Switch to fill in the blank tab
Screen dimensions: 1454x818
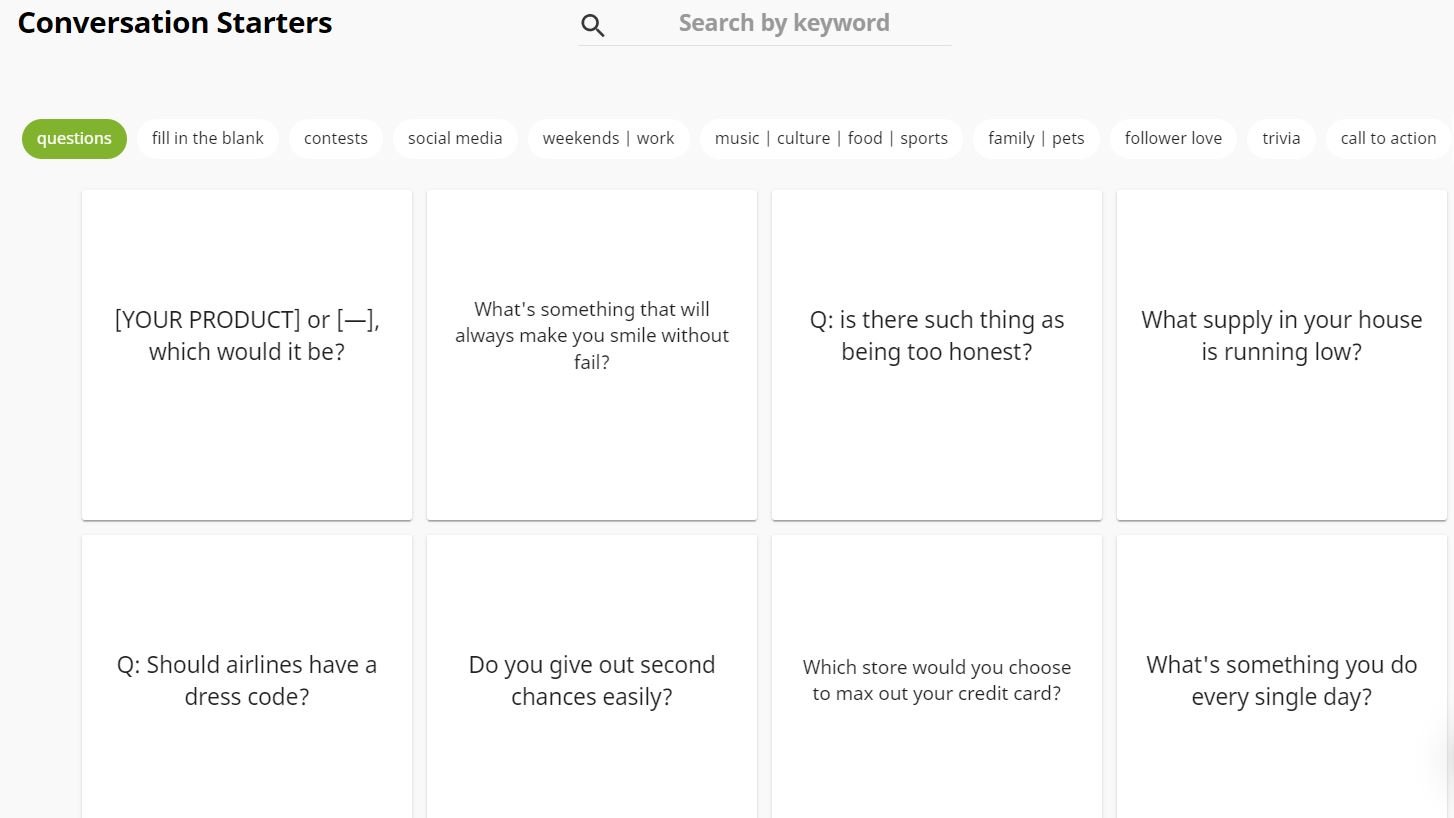click(x=208, y=139)
